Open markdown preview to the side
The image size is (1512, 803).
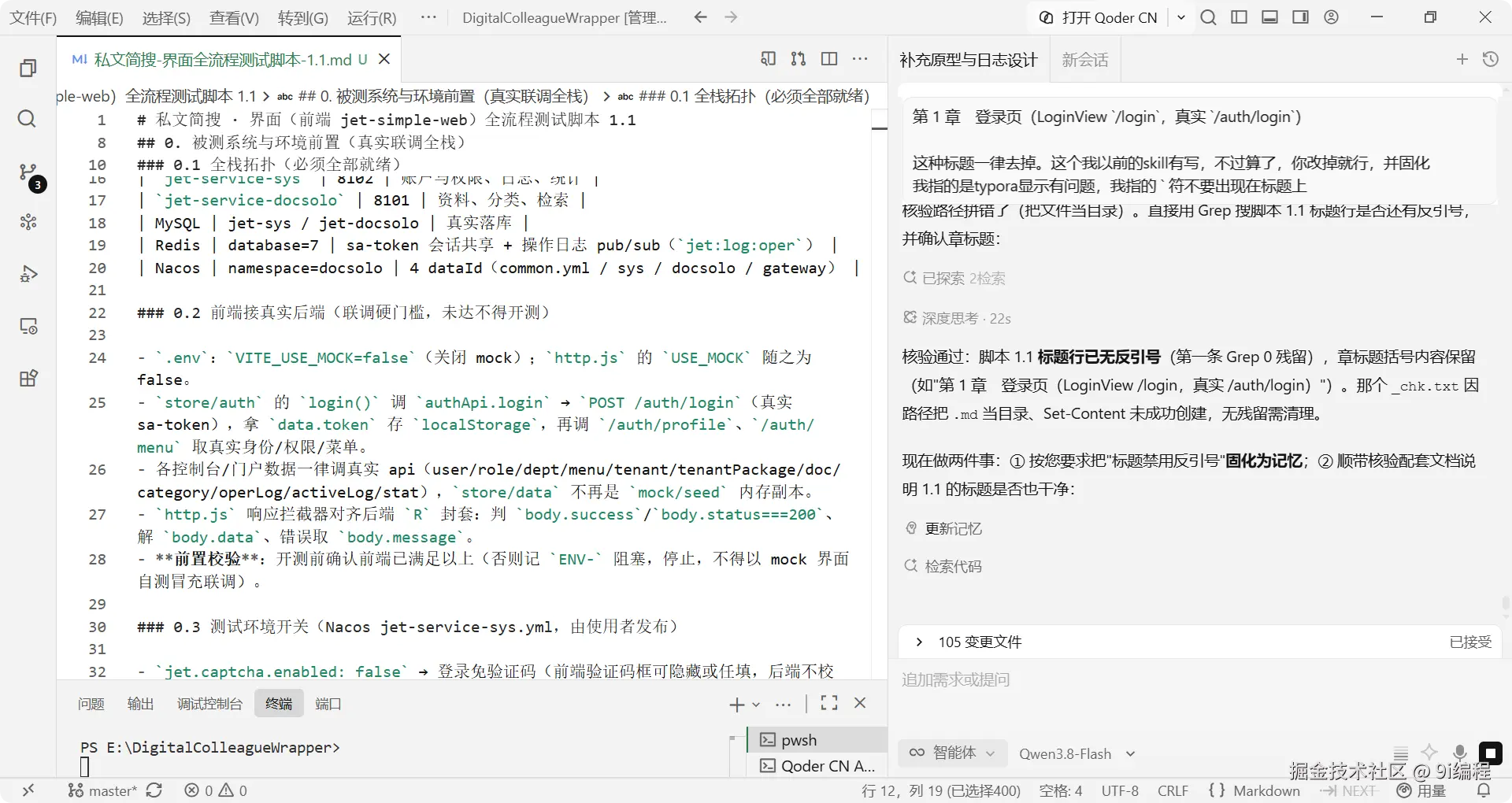(768, 59)
